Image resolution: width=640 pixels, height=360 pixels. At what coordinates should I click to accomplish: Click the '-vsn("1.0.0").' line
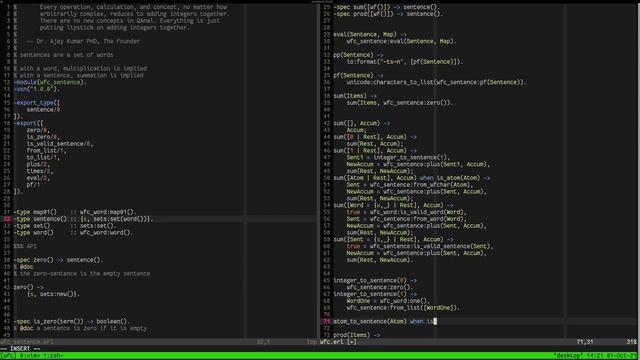37,89
